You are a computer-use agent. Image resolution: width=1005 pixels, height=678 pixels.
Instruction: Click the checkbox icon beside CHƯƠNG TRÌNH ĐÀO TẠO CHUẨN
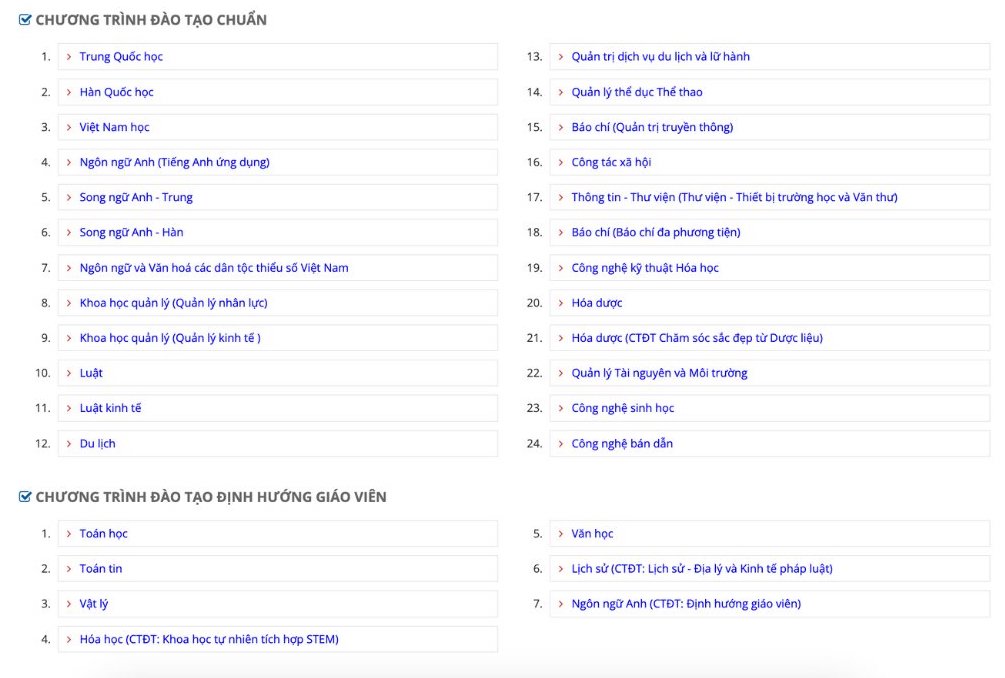pyautogui.click(x=25, y=20)
